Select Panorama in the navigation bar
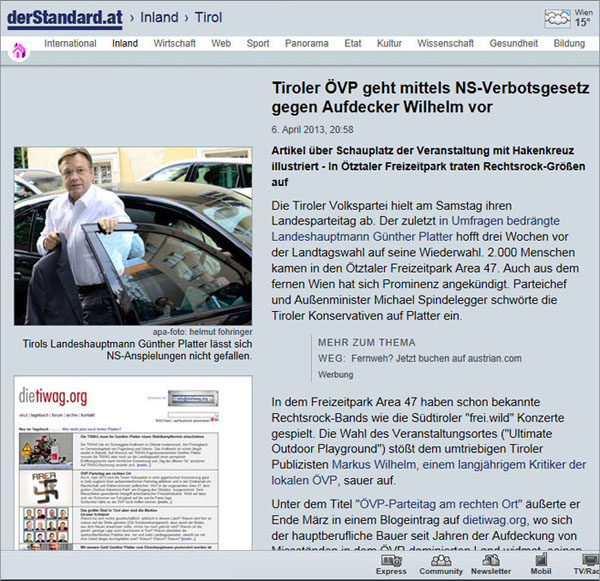This screenshot has width=600, height=581. click(x=307, y=43)
